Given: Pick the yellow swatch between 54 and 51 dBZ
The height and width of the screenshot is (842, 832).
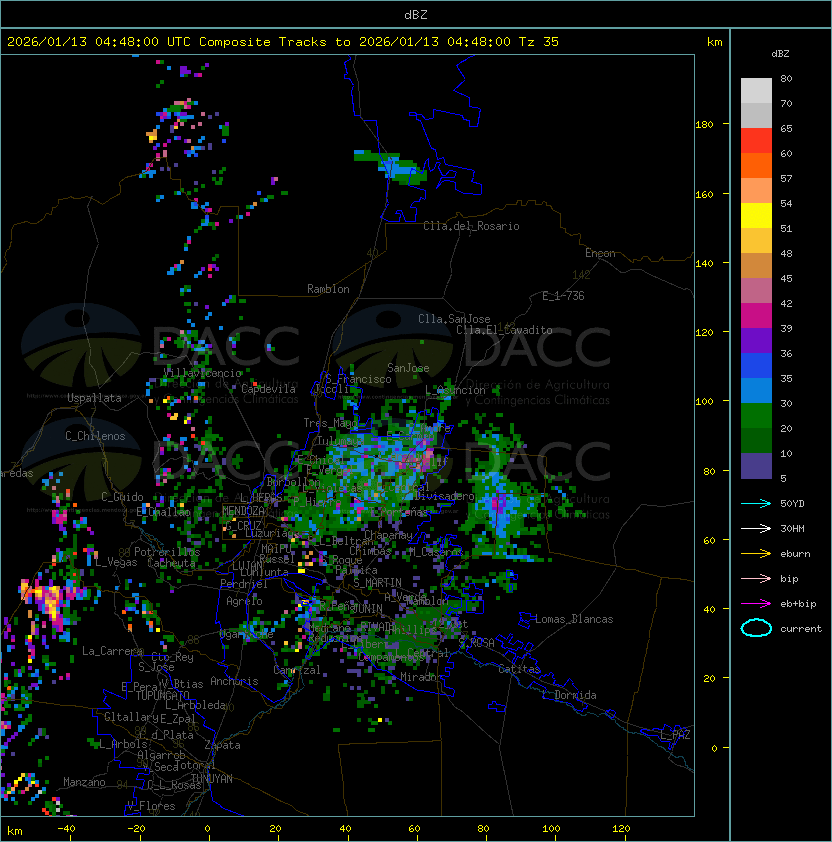Looking at the screenshot, I should coord(756,216).
